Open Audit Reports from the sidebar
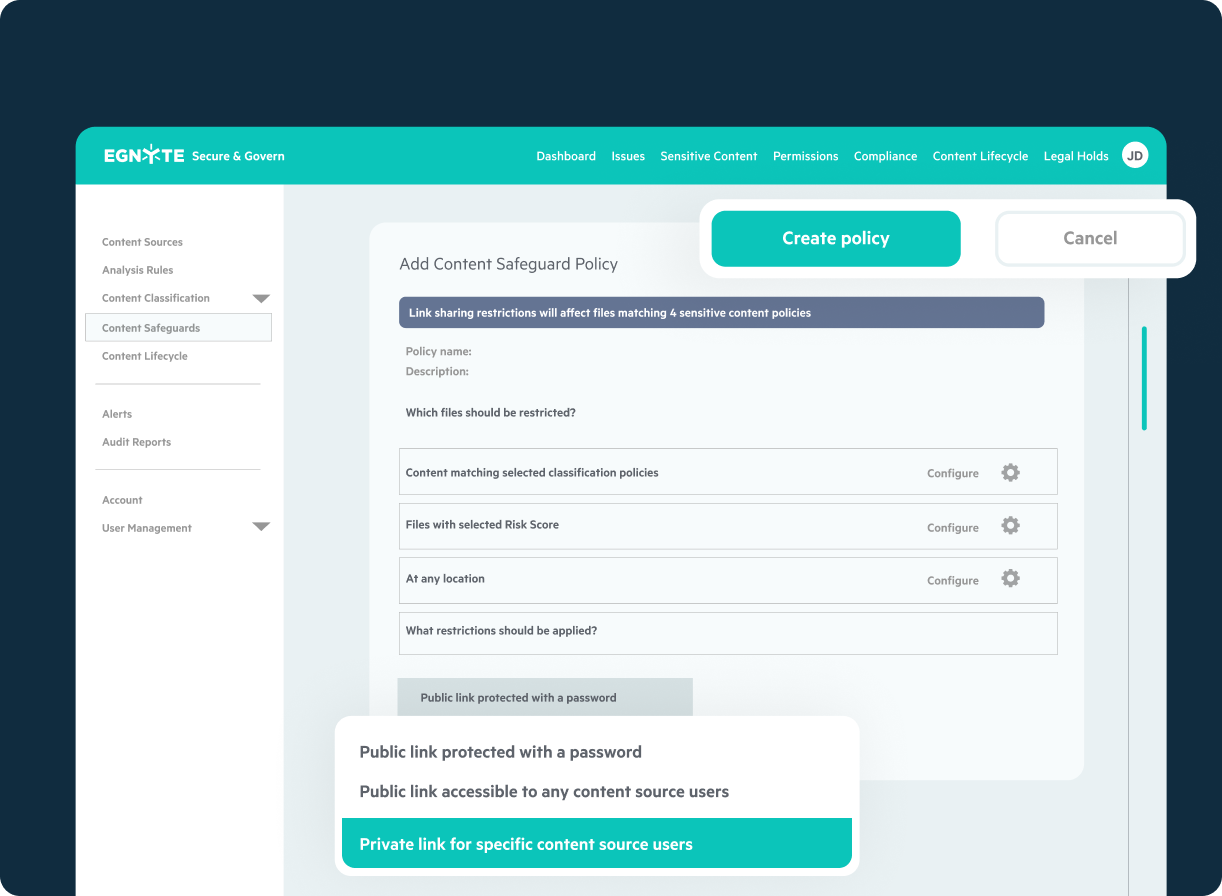 point(136,442)
